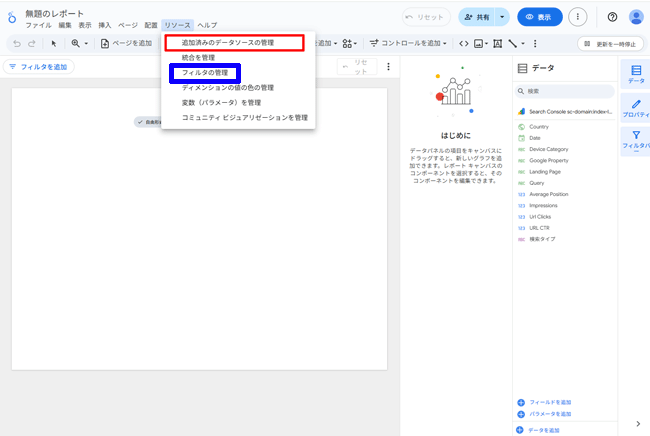The image size is (650, 436).
Task: Click the report title 無題のレポート
Action: 54,14
